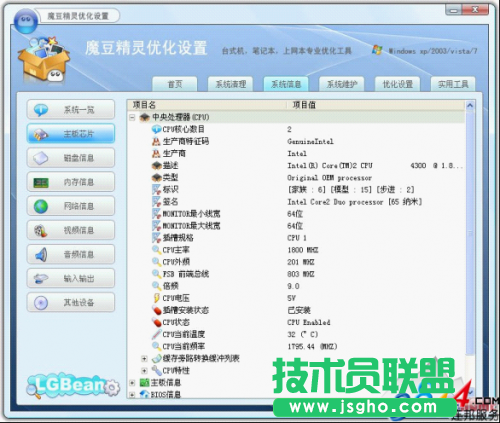This screenshot has width=500, height=423.
Task: Select the 主板芯片 sidebar button
Action: coord(71,134)
